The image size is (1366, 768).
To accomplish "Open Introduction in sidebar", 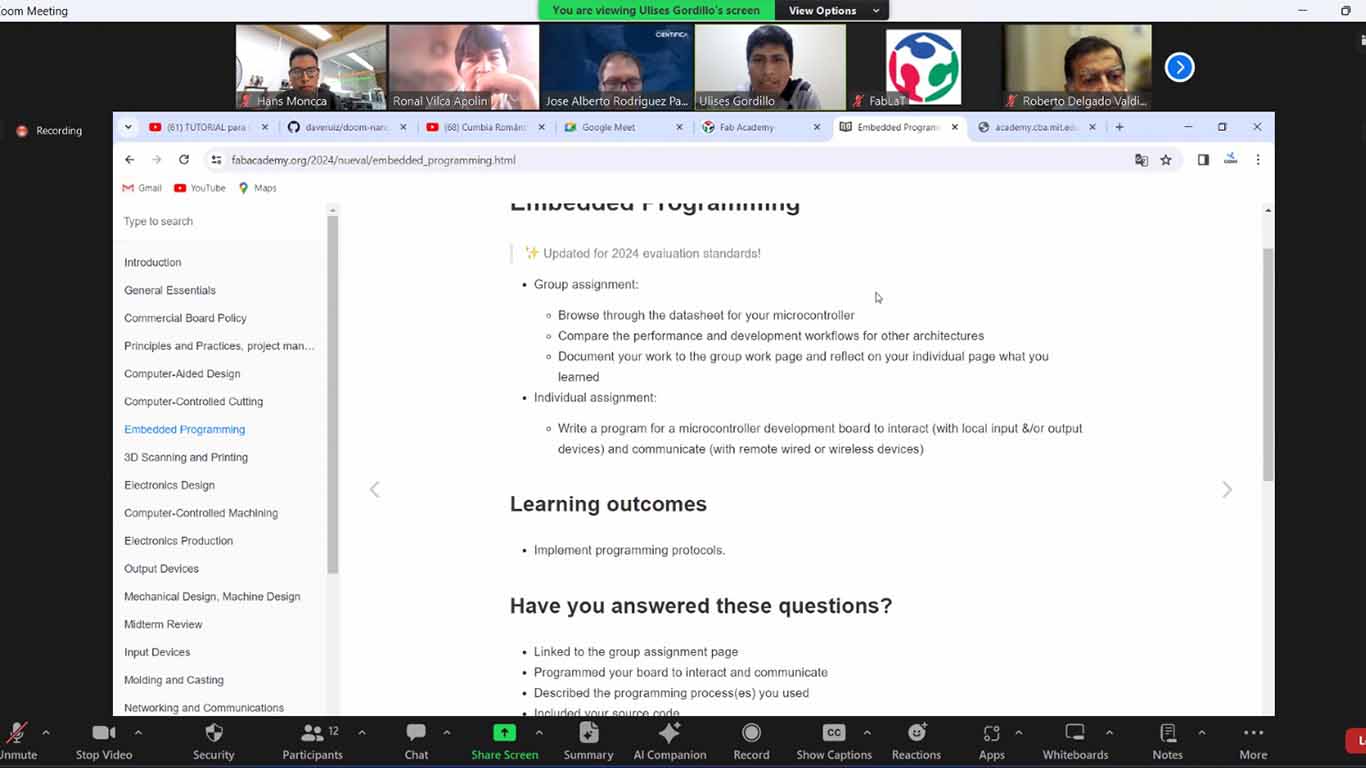I will (153, 262).
